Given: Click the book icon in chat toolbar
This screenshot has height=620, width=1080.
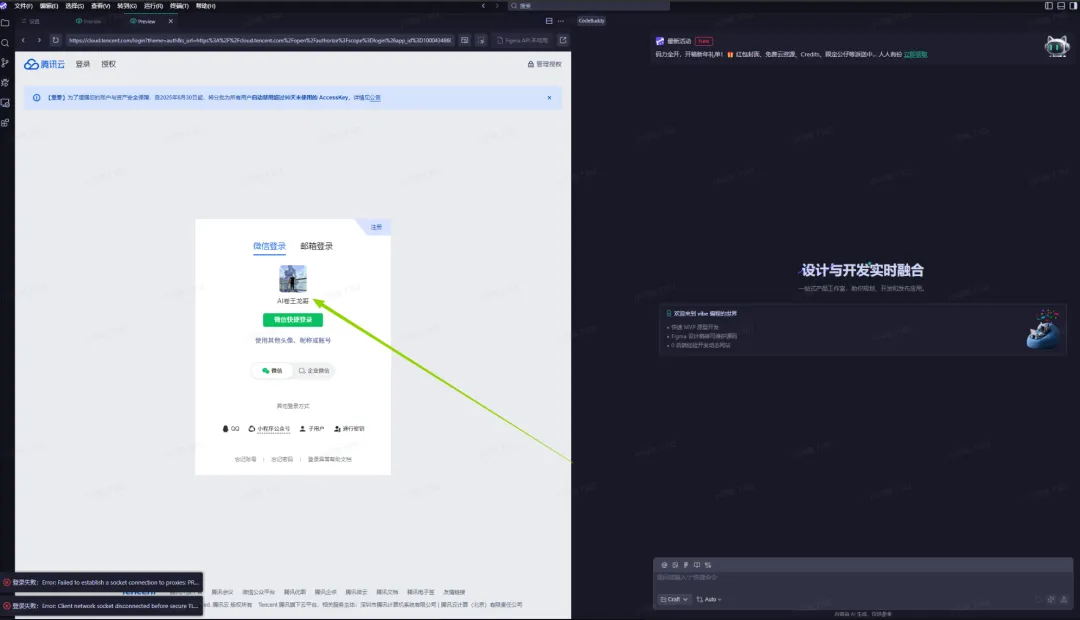Looking at the screenshot, I should 696,565.
